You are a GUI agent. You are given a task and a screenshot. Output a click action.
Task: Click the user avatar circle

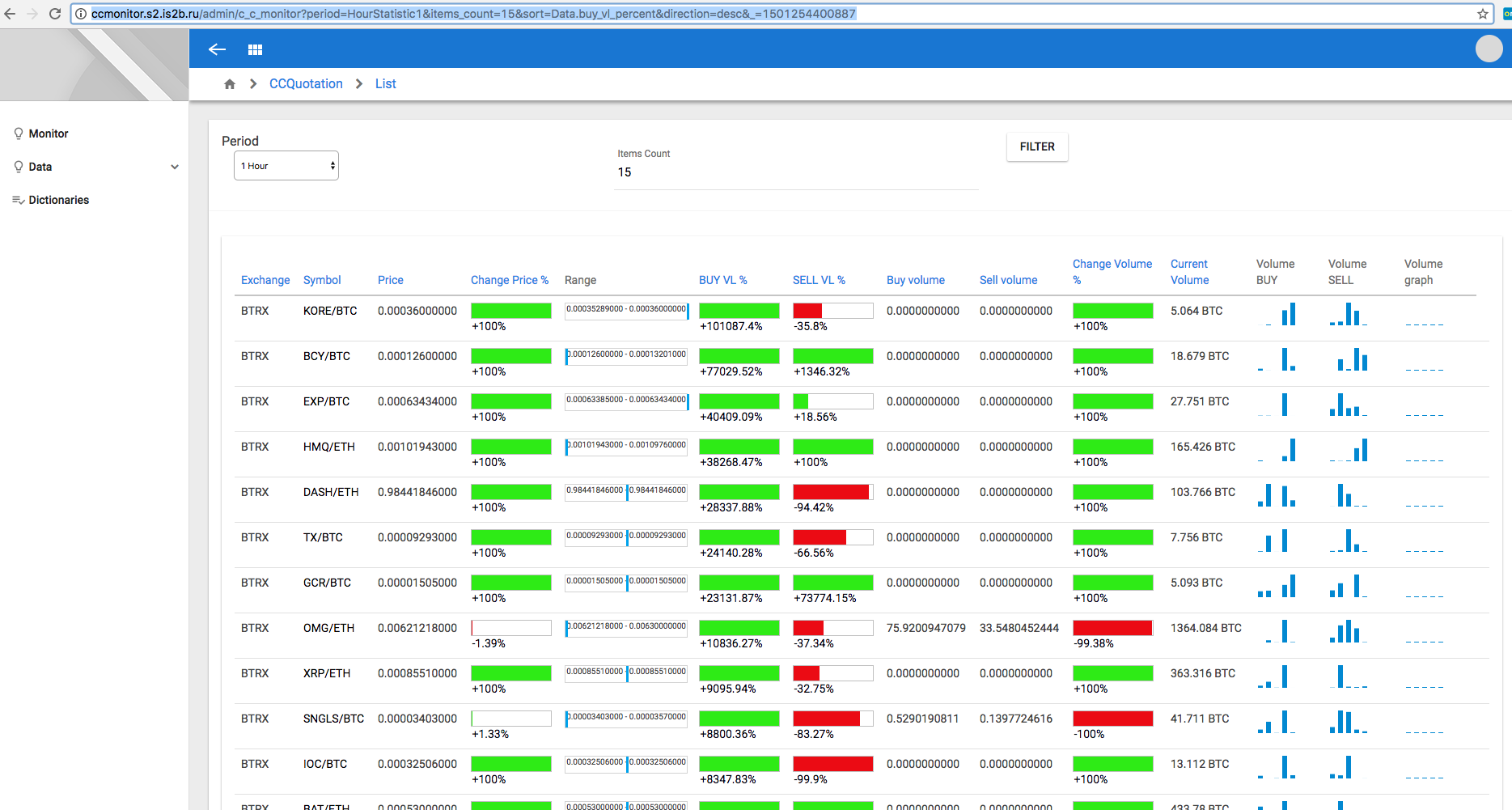point(1489,49)
